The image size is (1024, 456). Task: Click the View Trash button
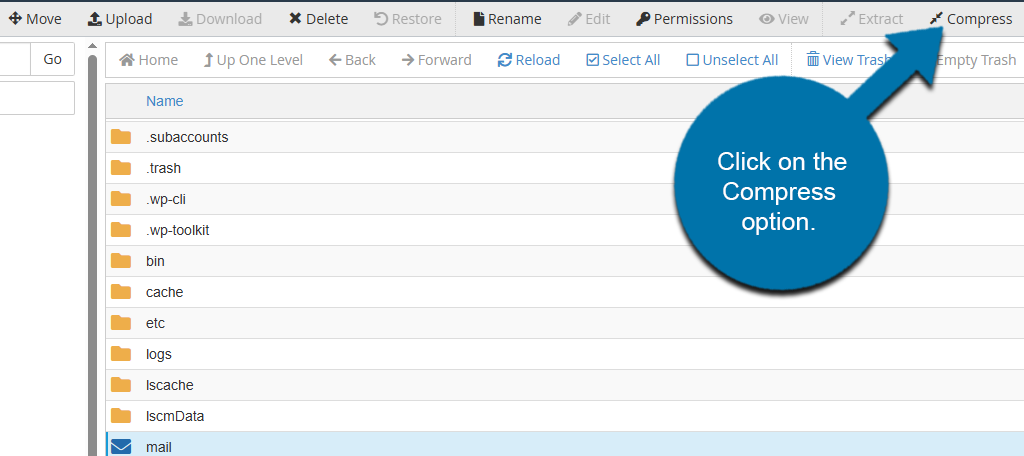click(x=846, y=60)
